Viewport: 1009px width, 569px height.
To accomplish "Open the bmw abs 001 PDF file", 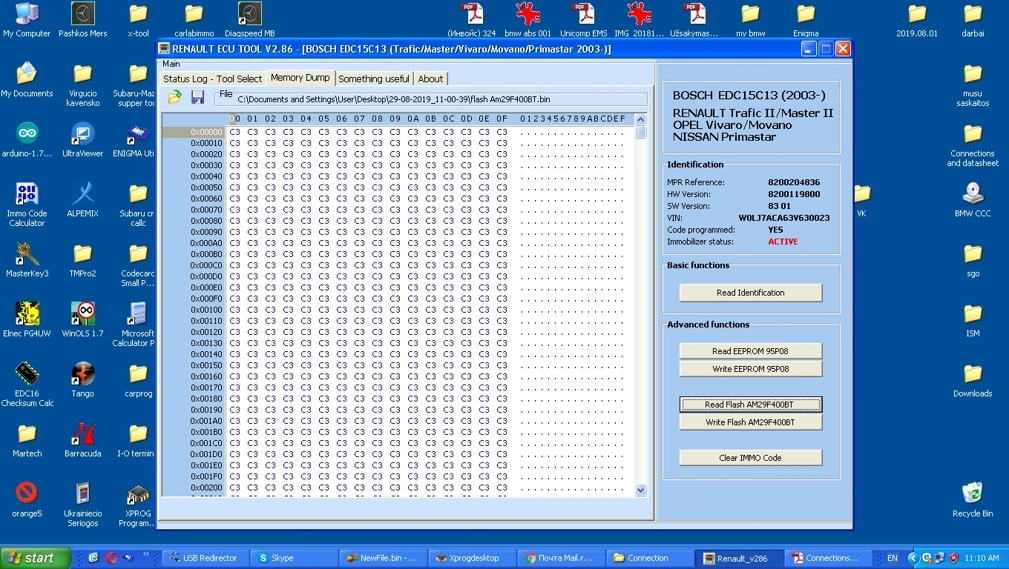I will tap(527, 20).
